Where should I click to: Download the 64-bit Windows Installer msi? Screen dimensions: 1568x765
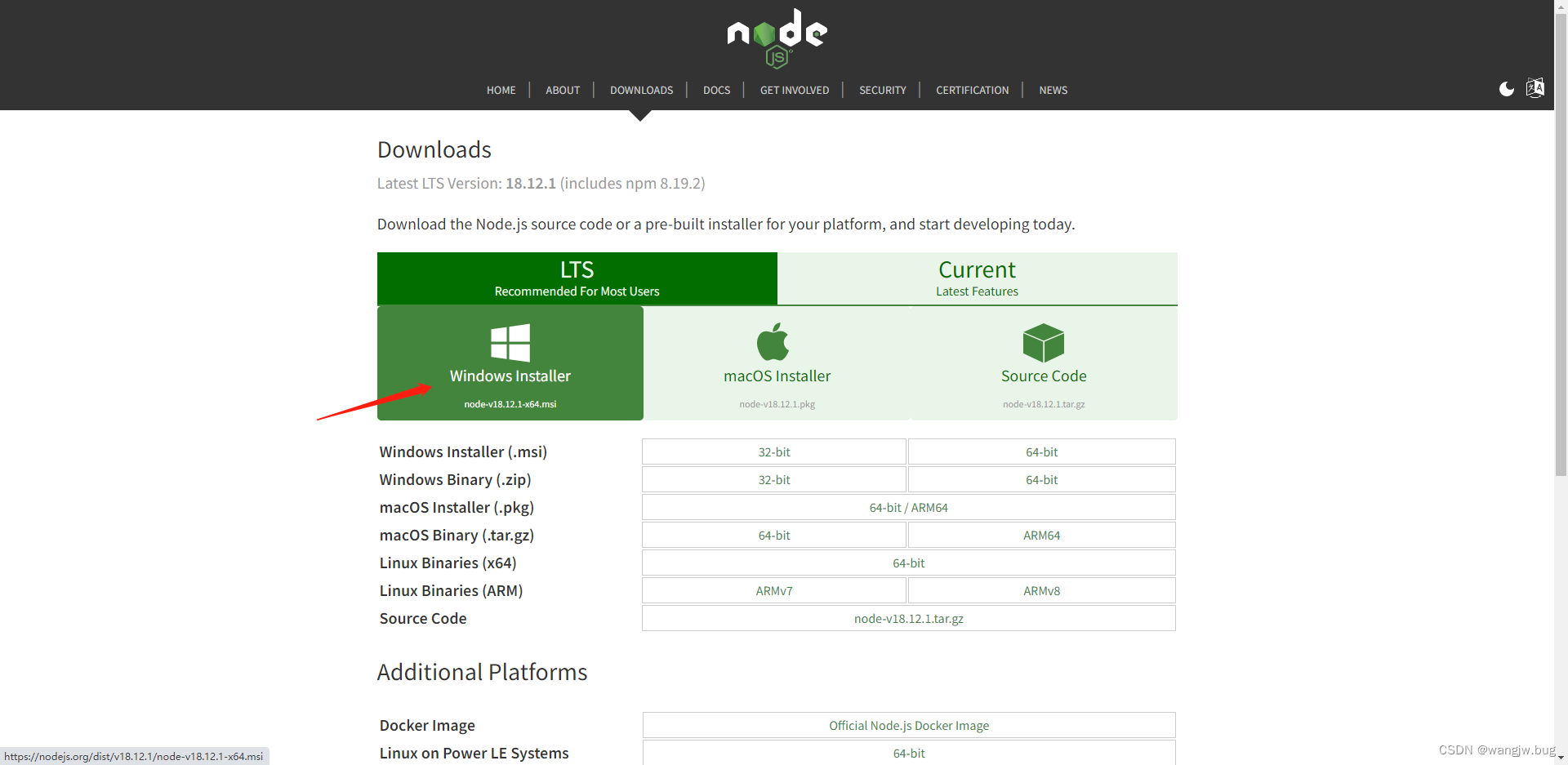click(x=1040, y=451)
